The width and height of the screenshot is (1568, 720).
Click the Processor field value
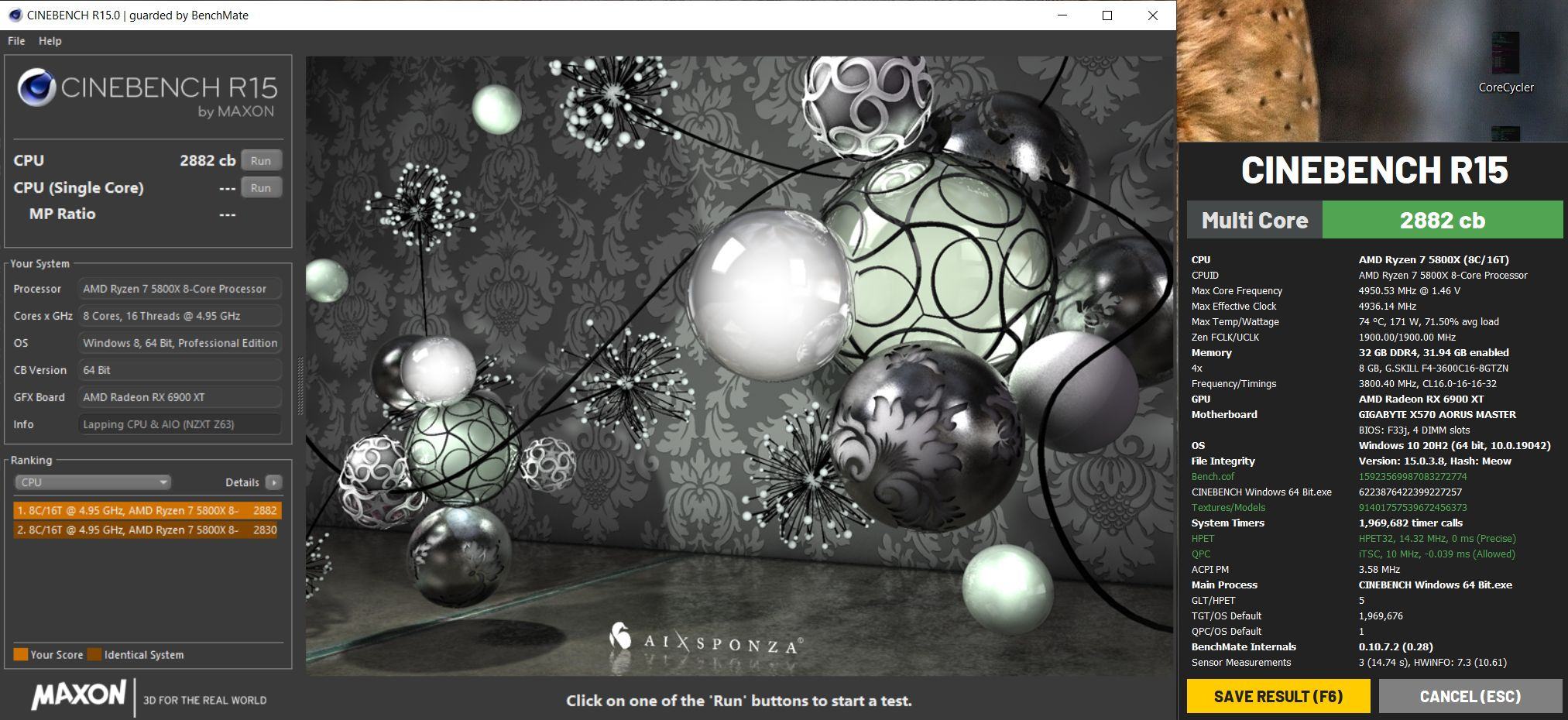point(180,289)
